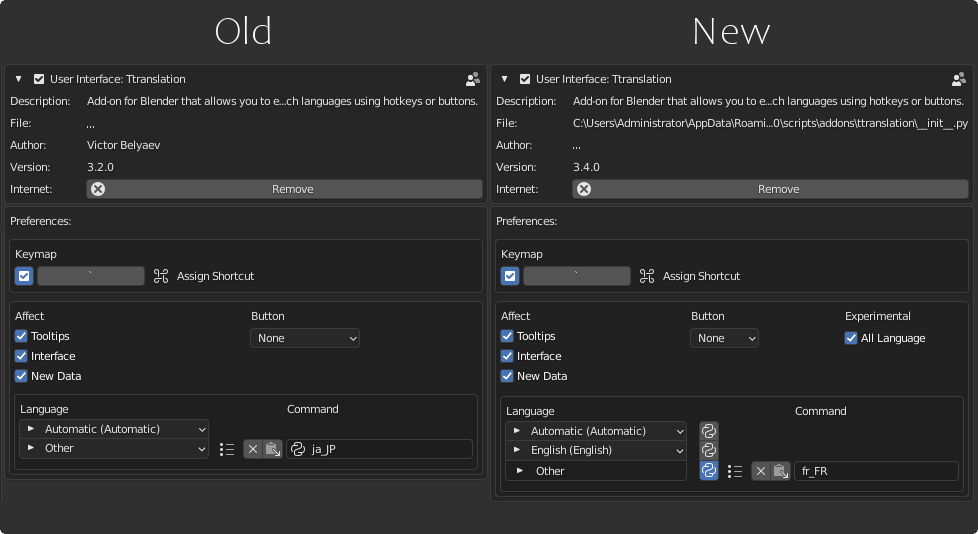
Task: Toggle the All Language experimental checkbox
Action: 852,338
